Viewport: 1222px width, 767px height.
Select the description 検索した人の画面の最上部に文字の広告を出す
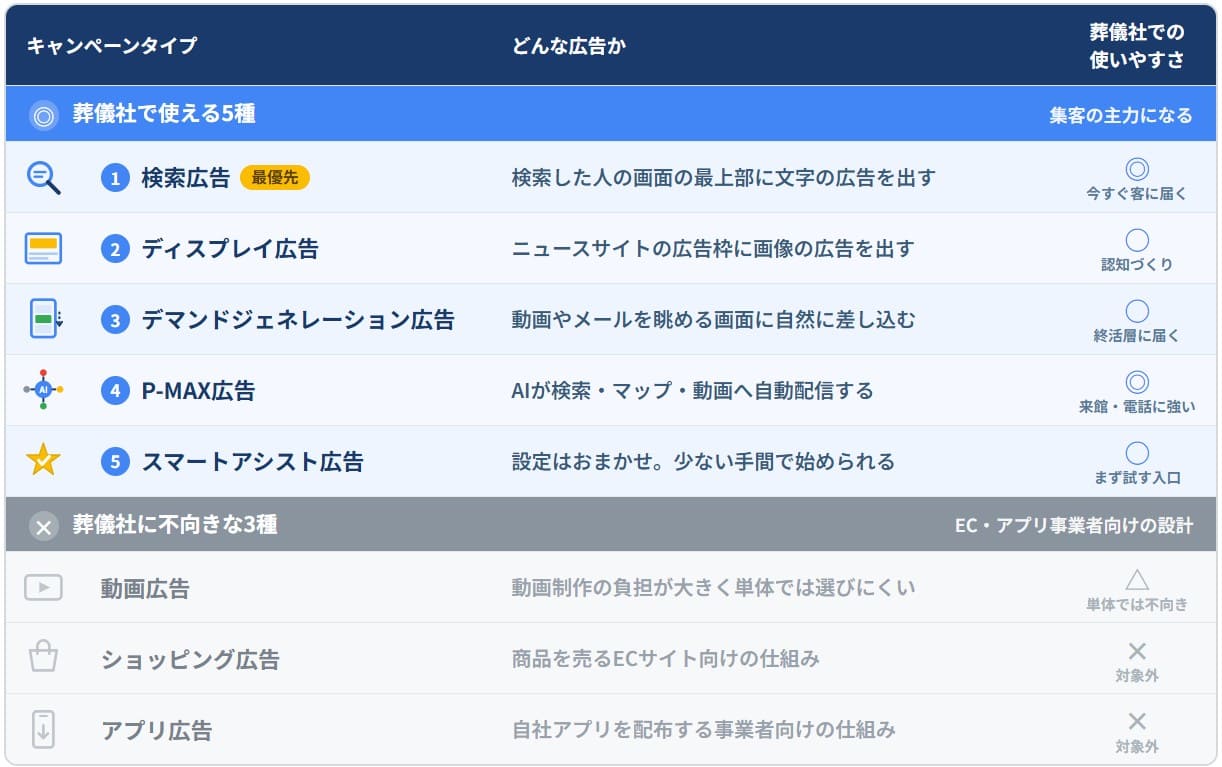tap(724, 178)
